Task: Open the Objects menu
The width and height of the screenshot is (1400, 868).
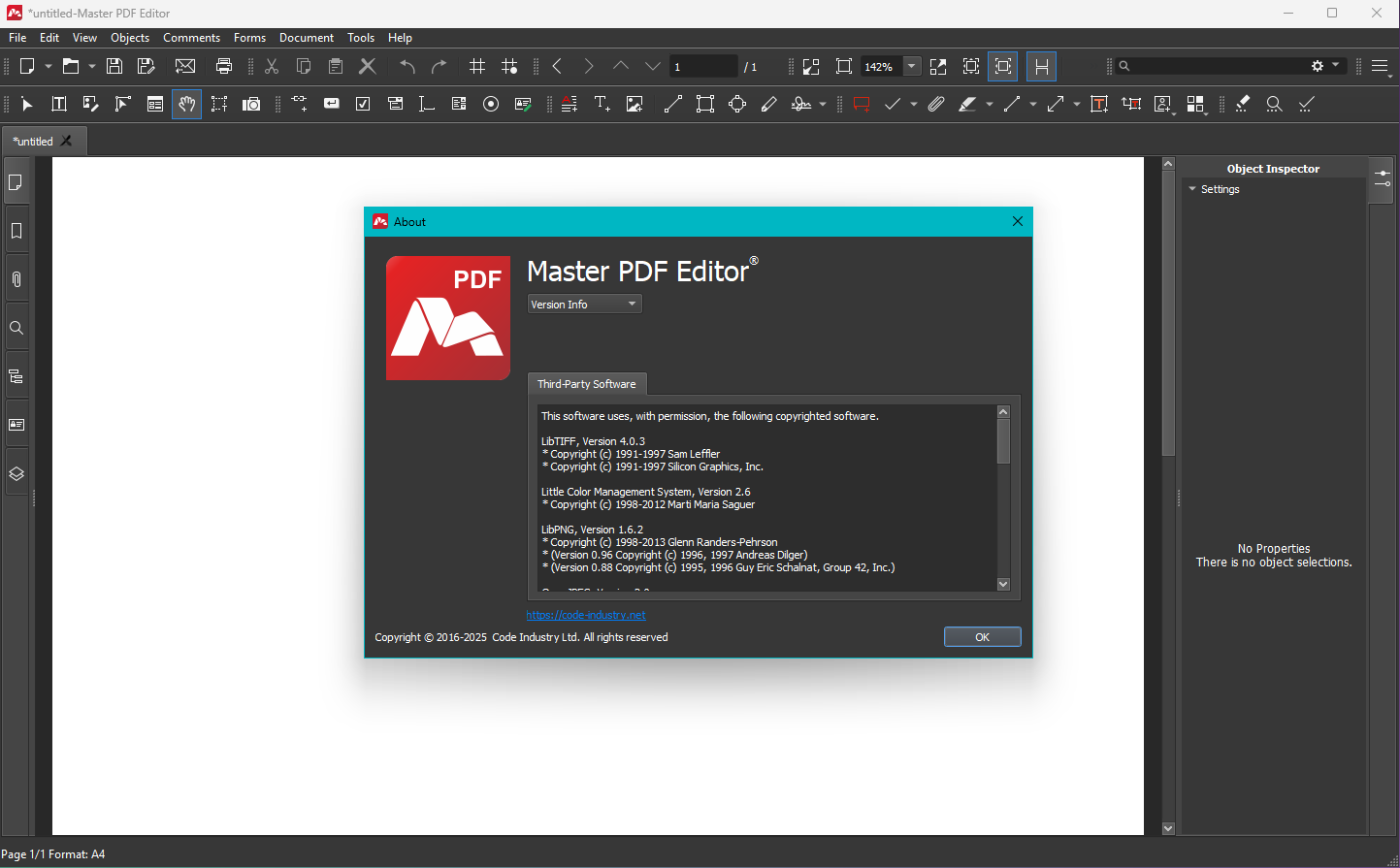Action: coord(130,38)
